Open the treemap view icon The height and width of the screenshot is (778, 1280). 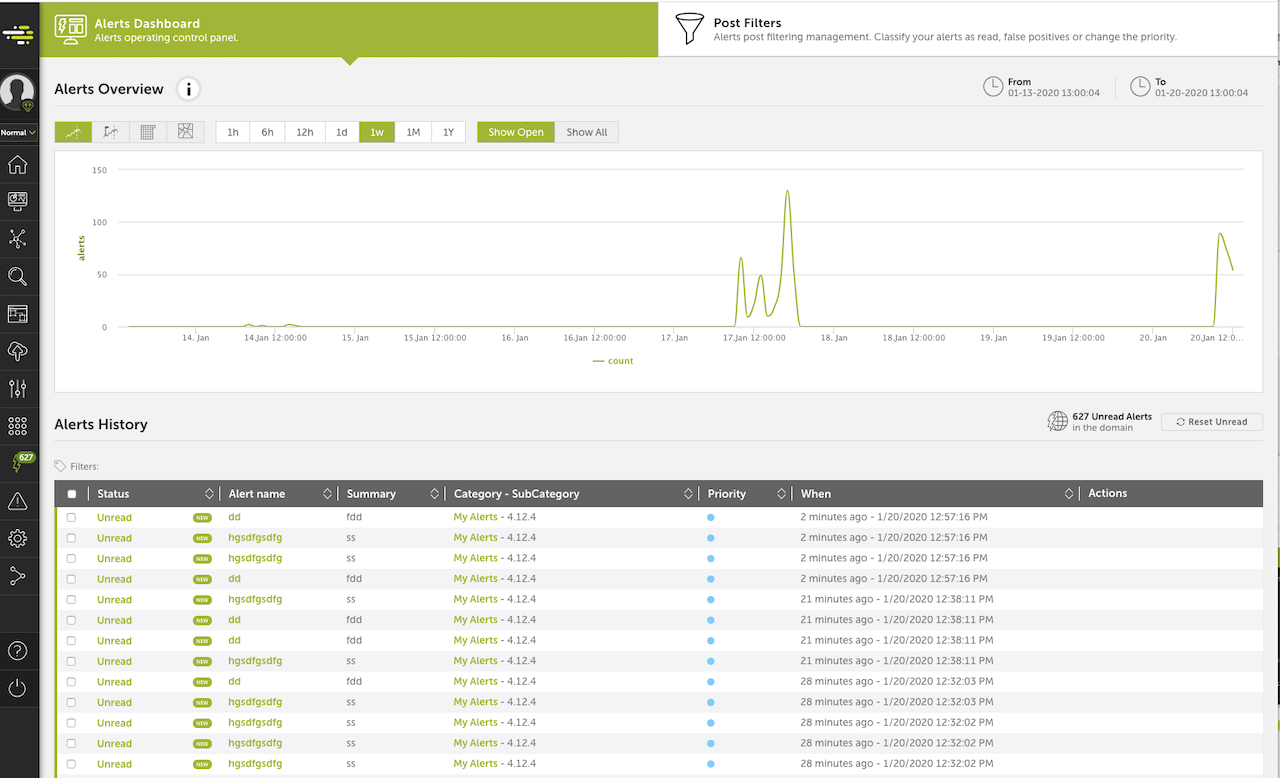tap(185, 131)
